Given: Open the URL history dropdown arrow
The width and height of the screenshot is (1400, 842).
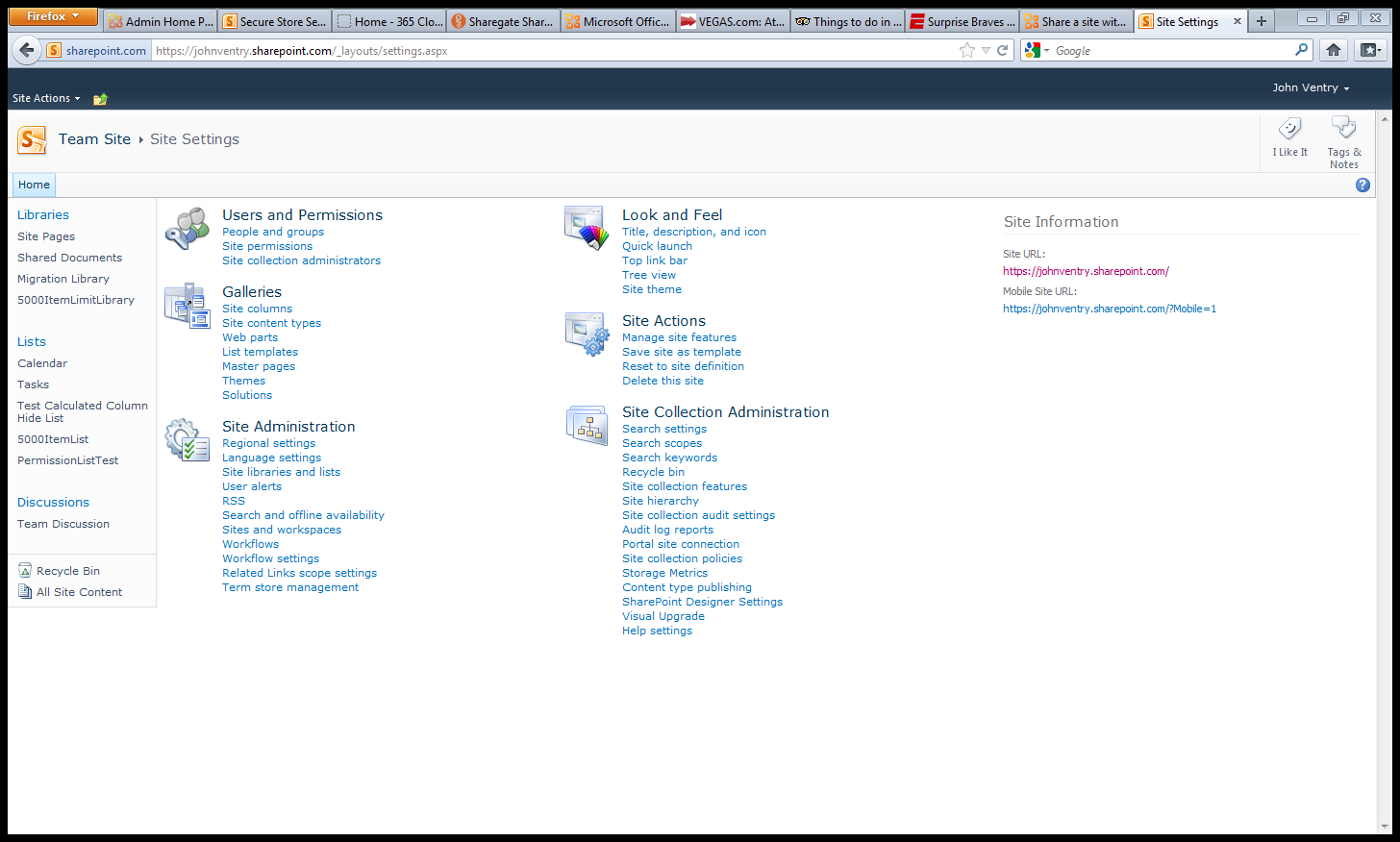Looking at the screenshot, I should 986,51.
